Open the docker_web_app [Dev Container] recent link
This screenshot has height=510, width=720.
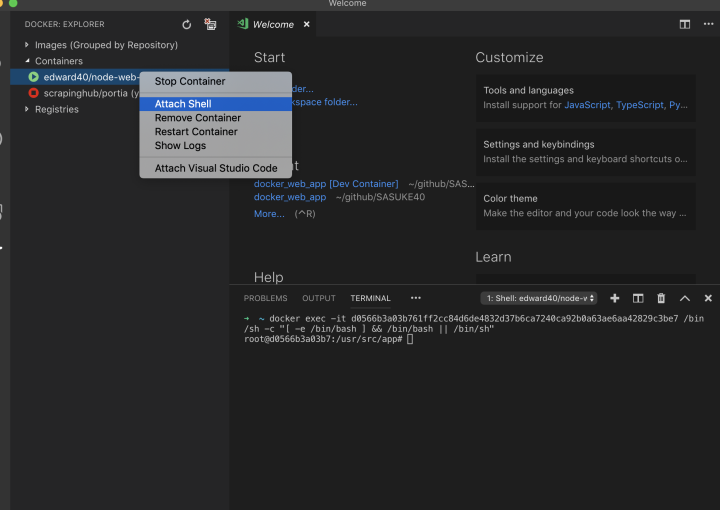[x=326, y=184]
